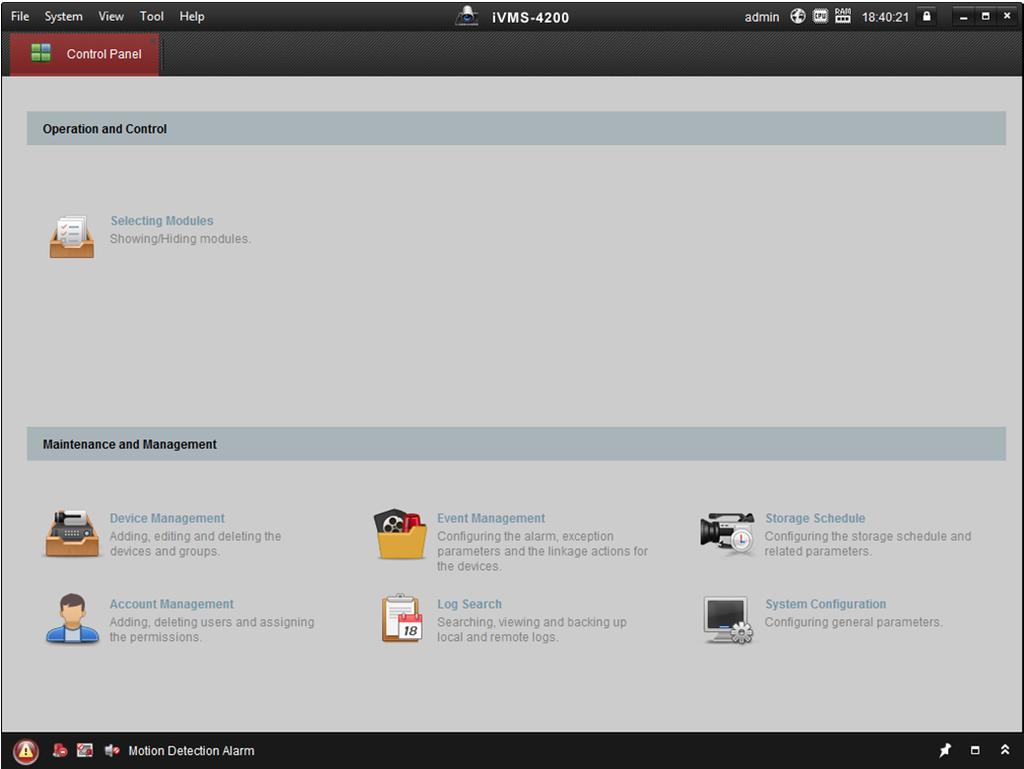Click the System Configuration monitor icon
The width and height of the screenshot is (1024, 769).
coord(728,620)
